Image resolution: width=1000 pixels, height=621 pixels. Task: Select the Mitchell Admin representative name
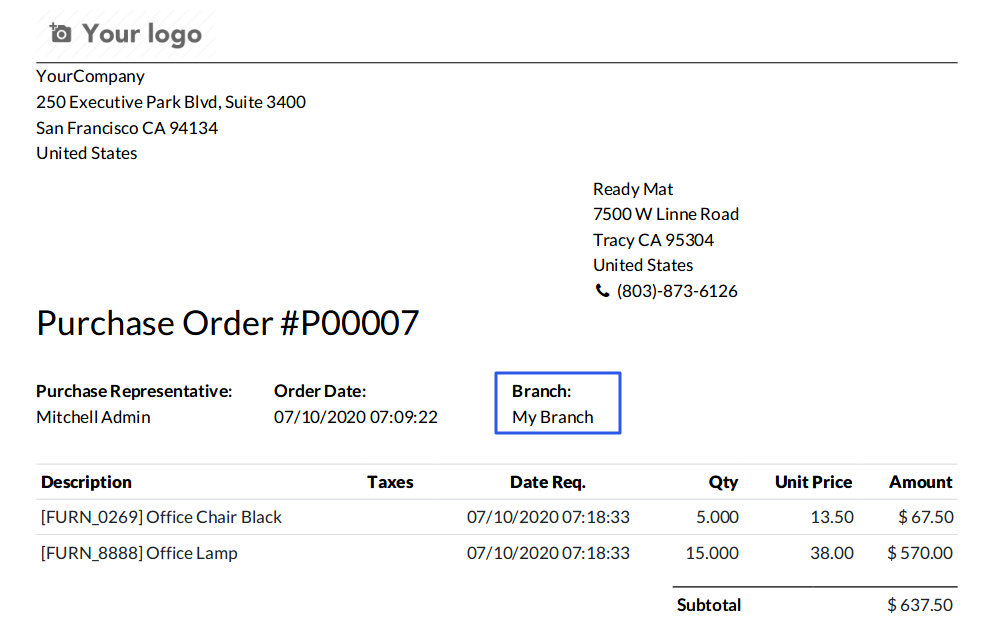[93, 417]
